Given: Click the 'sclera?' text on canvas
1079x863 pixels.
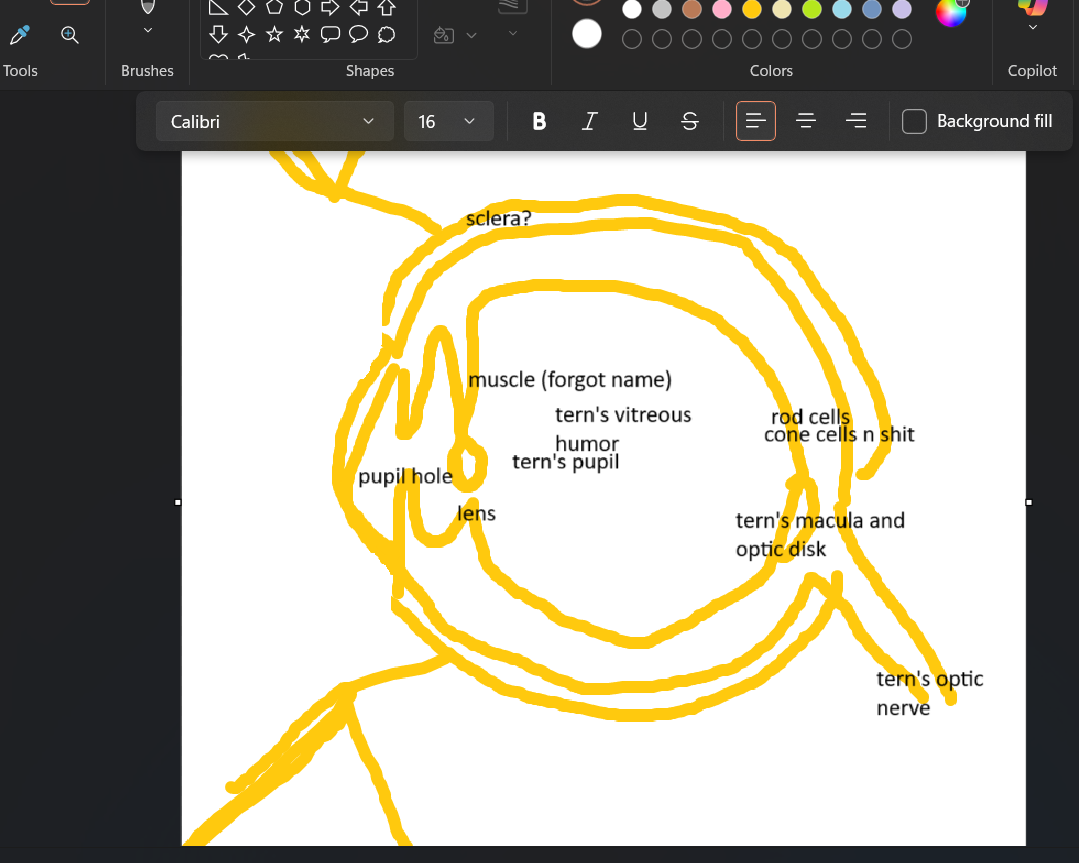Looking at the screenshot, I should click(x=498, y=219).
